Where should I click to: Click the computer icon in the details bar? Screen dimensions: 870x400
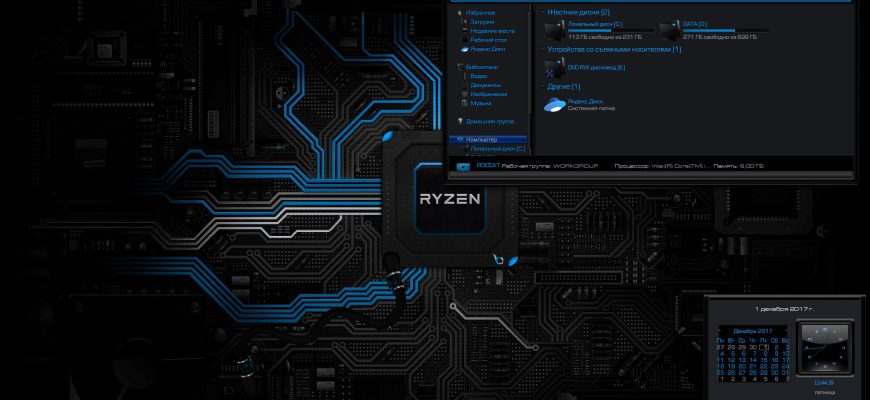coord(463,166)
